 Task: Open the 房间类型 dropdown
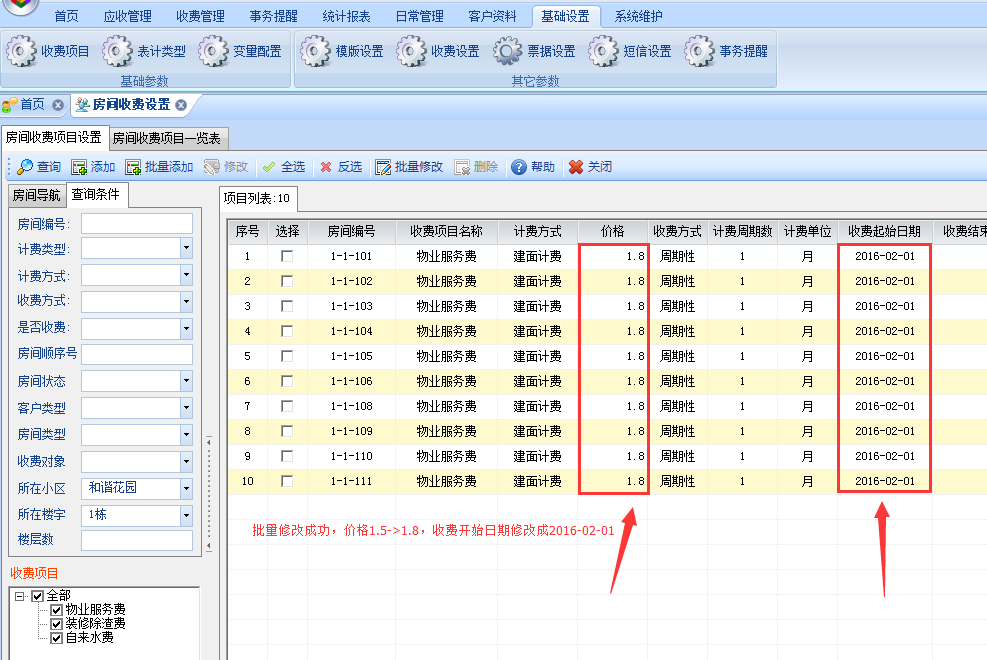pyautogui.click(x=186, y=434)
